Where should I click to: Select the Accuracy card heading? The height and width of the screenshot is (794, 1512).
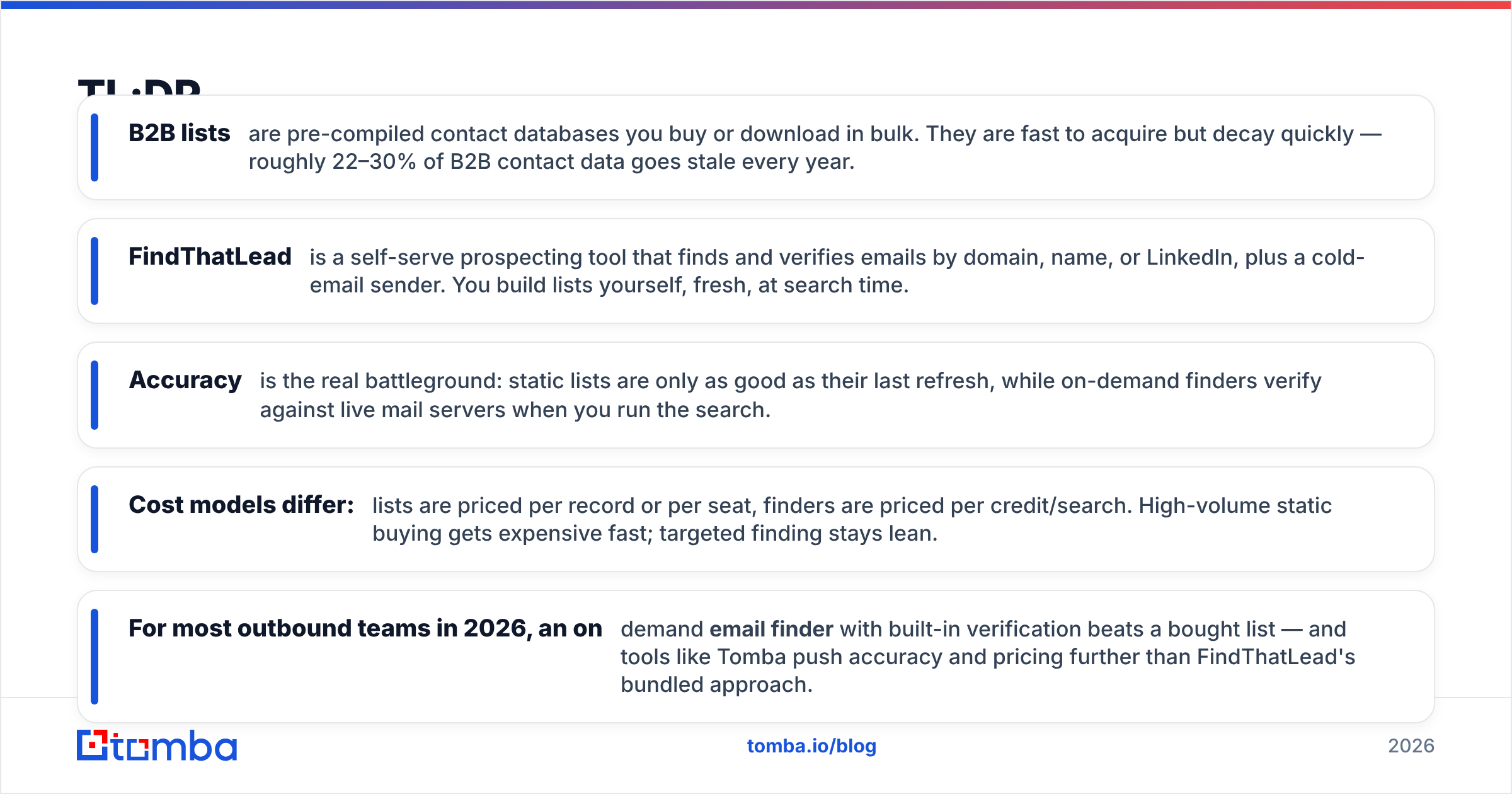pyautogui.click(x=185, y=380)
